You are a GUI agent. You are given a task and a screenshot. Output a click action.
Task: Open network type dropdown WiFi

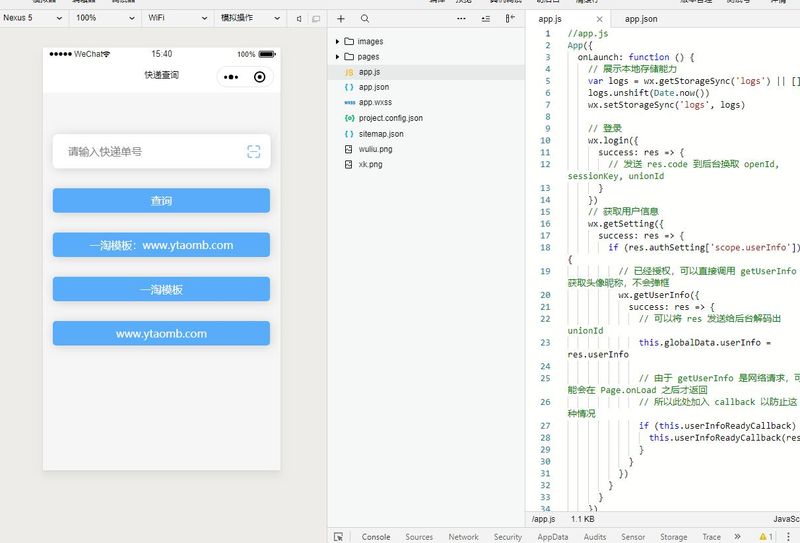178,18
